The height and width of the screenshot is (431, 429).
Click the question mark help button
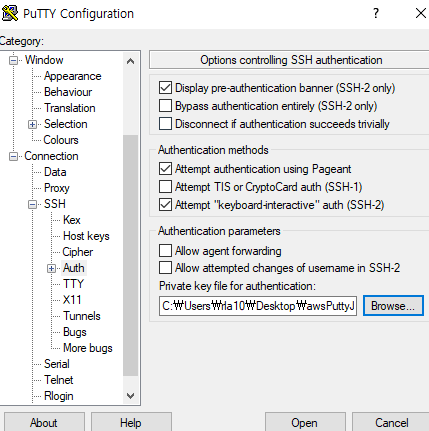pyautogui.click(x=376, y=13)
